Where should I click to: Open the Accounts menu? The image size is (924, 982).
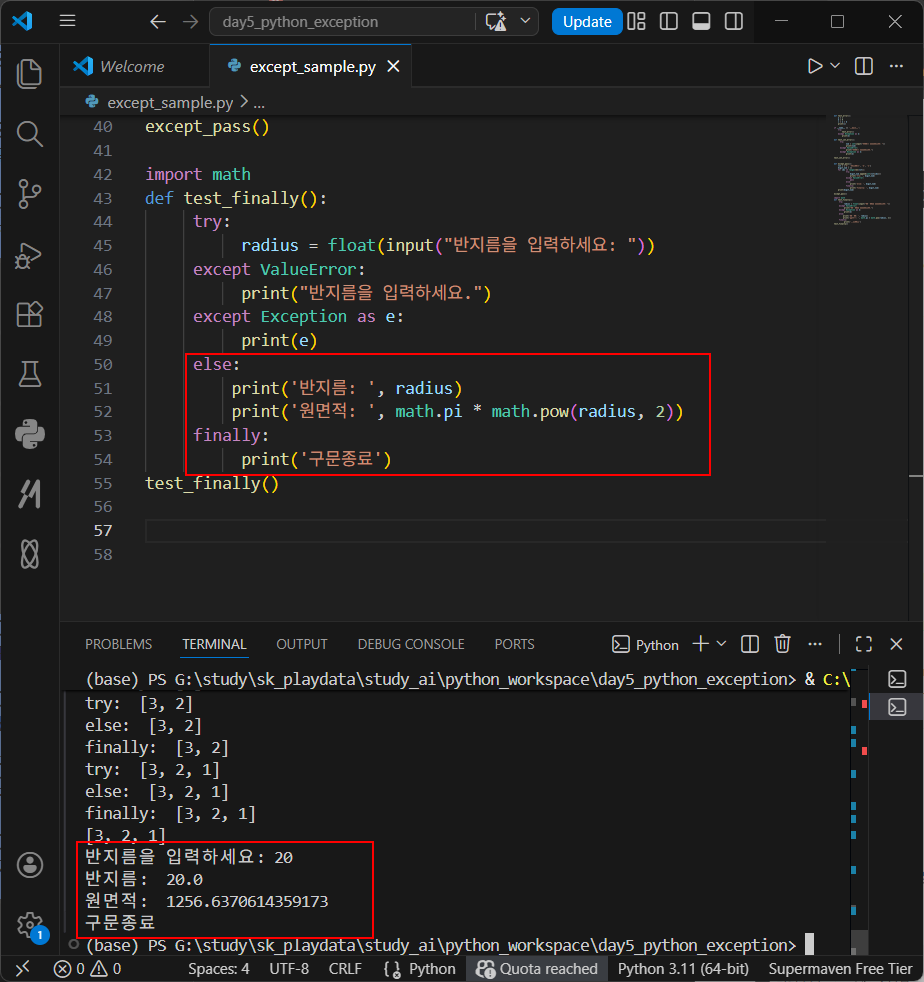[29, 866]
